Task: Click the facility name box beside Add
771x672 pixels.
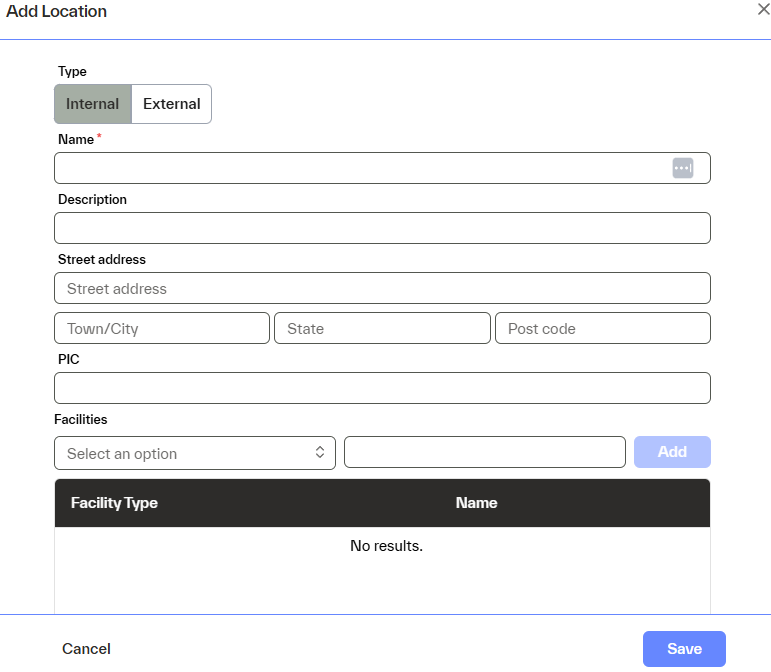Action: pyautogui.click(x=485, y=452)
